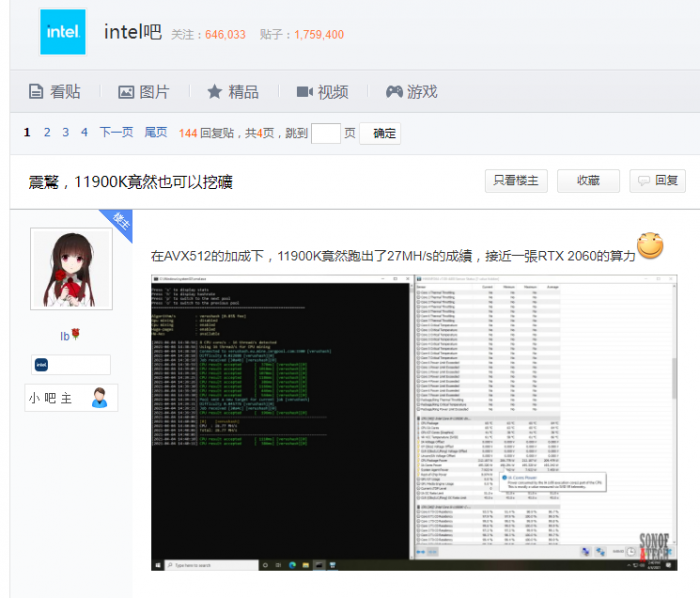The image size is (700, 598).
Task: Go to page 2 of the thread
Action: tap(47, 133)
